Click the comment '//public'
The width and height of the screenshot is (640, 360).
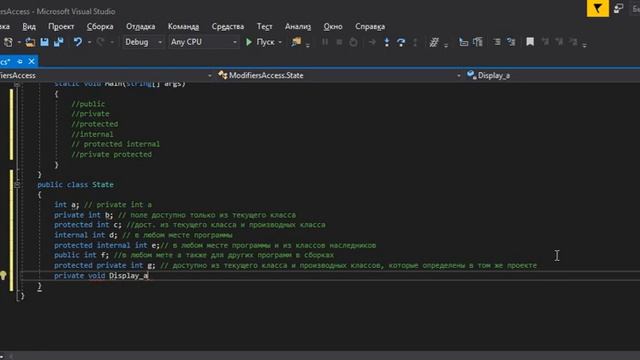(88, 104)
